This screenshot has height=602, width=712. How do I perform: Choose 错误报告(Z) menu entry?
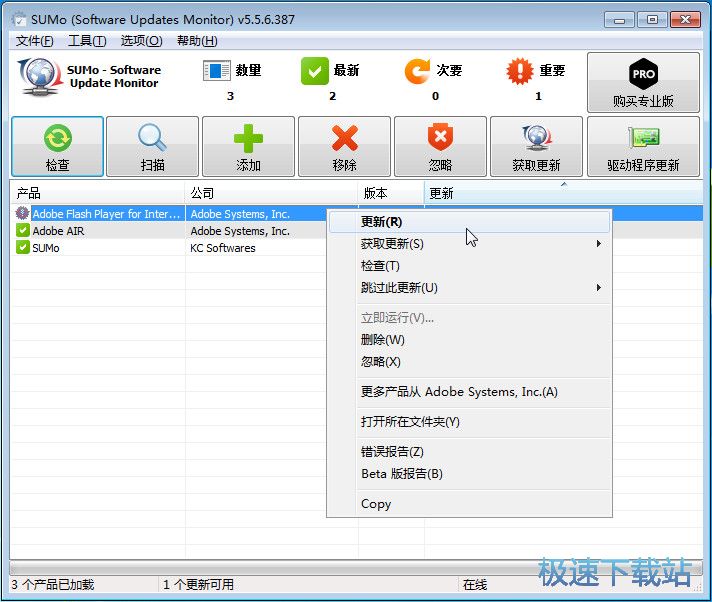(x=469, y=452)
